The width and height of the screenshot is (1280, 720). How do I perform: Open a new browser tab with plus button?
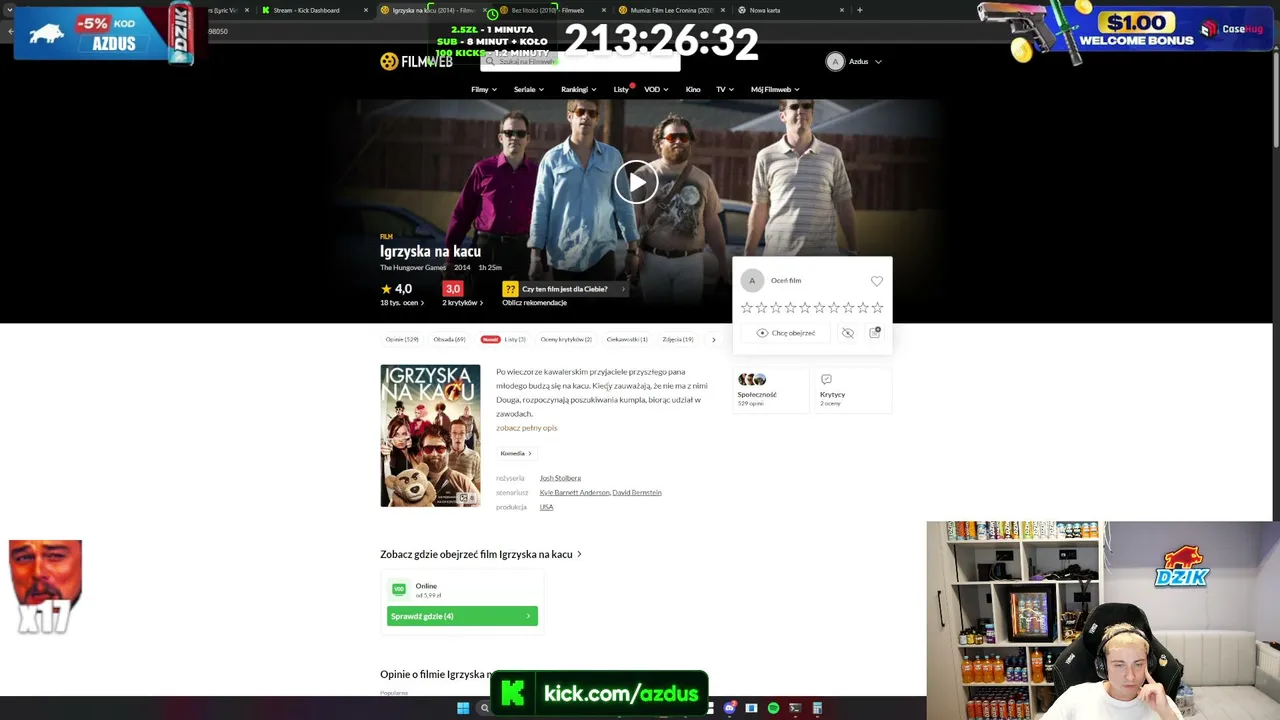(x=859, y=10)
